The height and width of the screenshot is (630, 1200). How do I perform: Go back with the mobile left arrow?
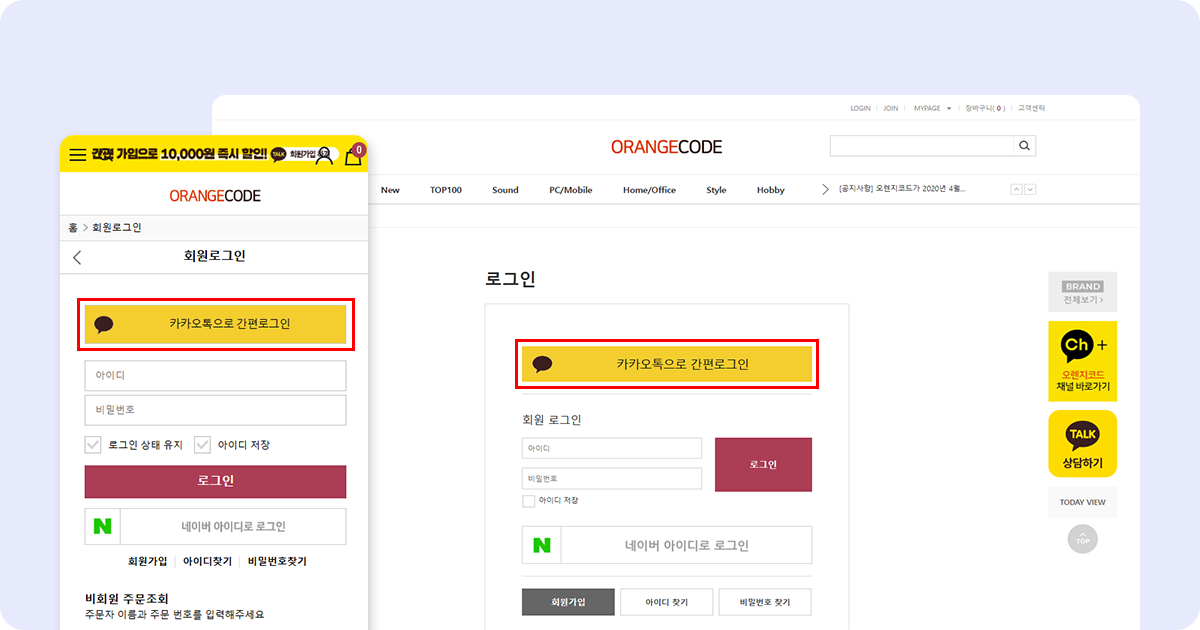click(x=78, y=257)
